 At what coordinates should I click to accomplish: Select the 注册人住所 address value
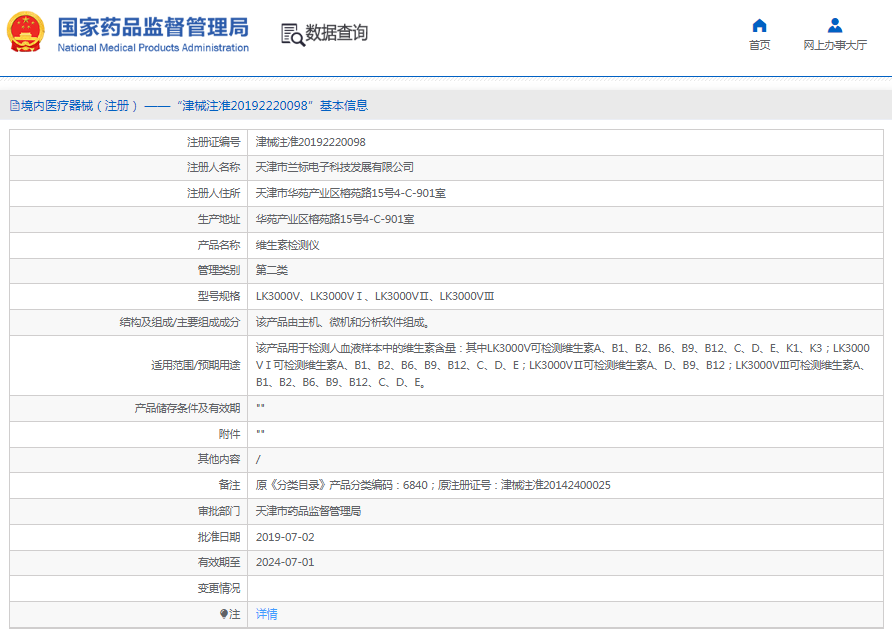(350, 193)
